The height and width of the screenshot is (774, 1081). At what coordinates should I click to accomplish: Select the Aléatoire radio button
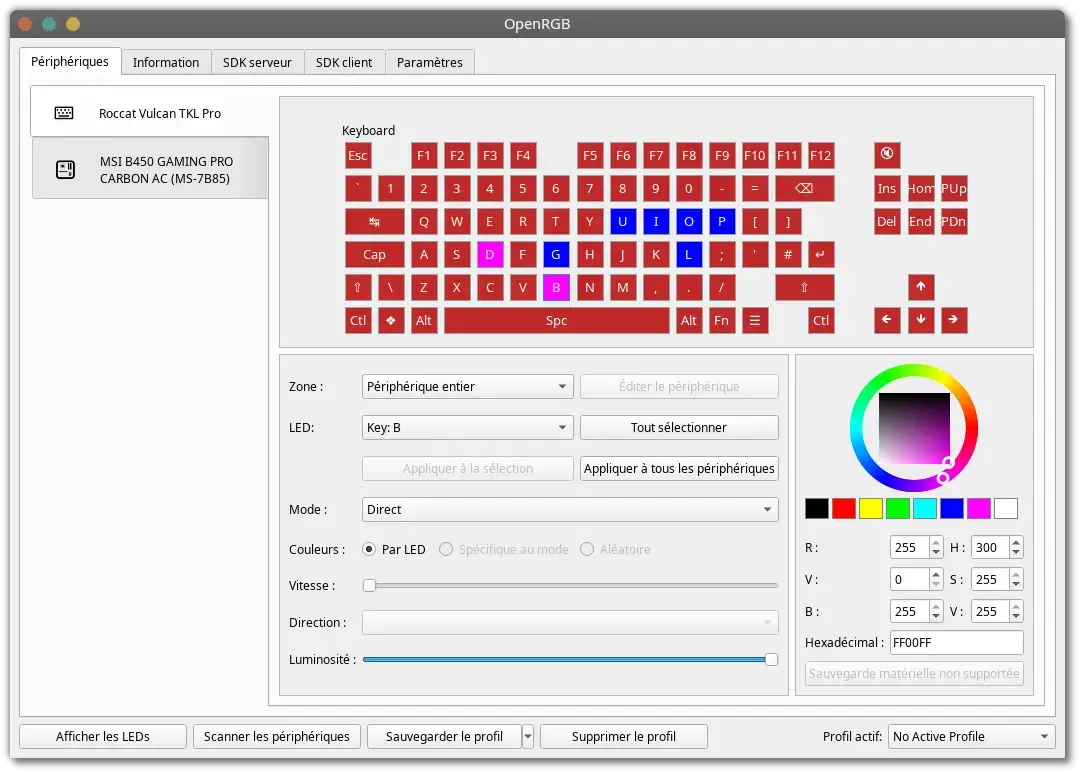click(587, 549)
